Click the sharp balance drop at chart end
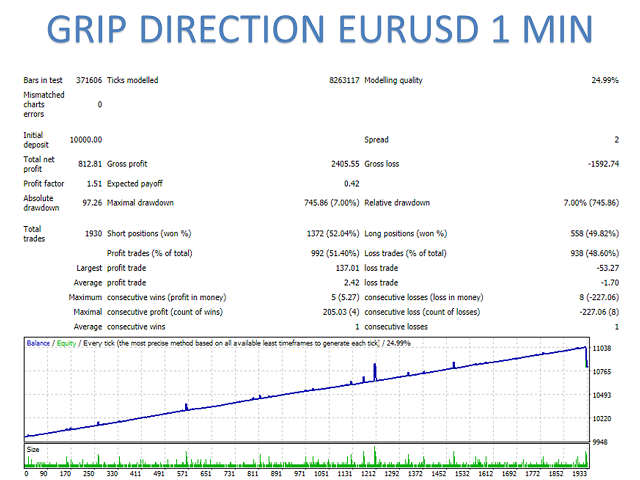The height and width of the screenshot is (480, 640). [586, 358]
